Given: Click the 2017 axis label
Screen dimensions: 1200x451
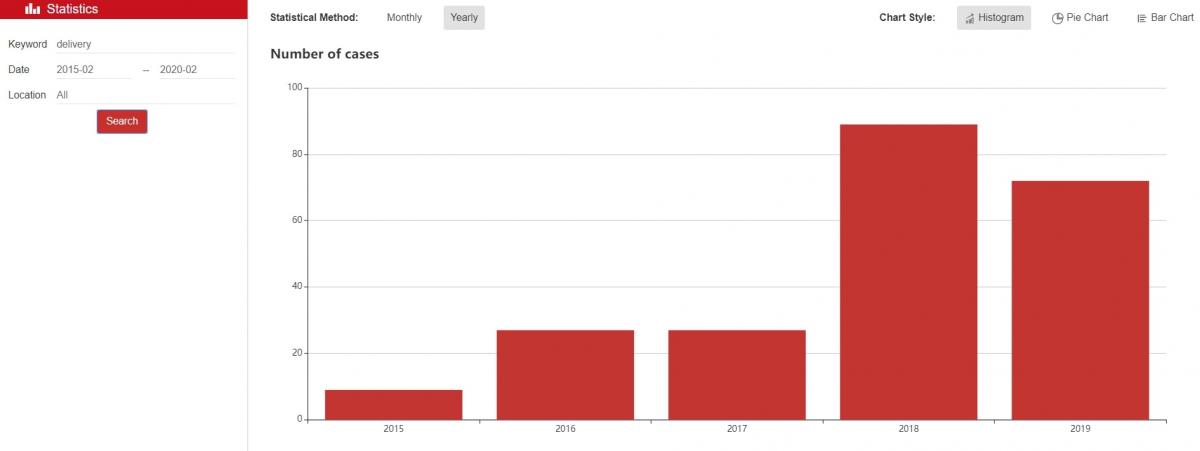Looking at the screenshot, I should point(737,429).
